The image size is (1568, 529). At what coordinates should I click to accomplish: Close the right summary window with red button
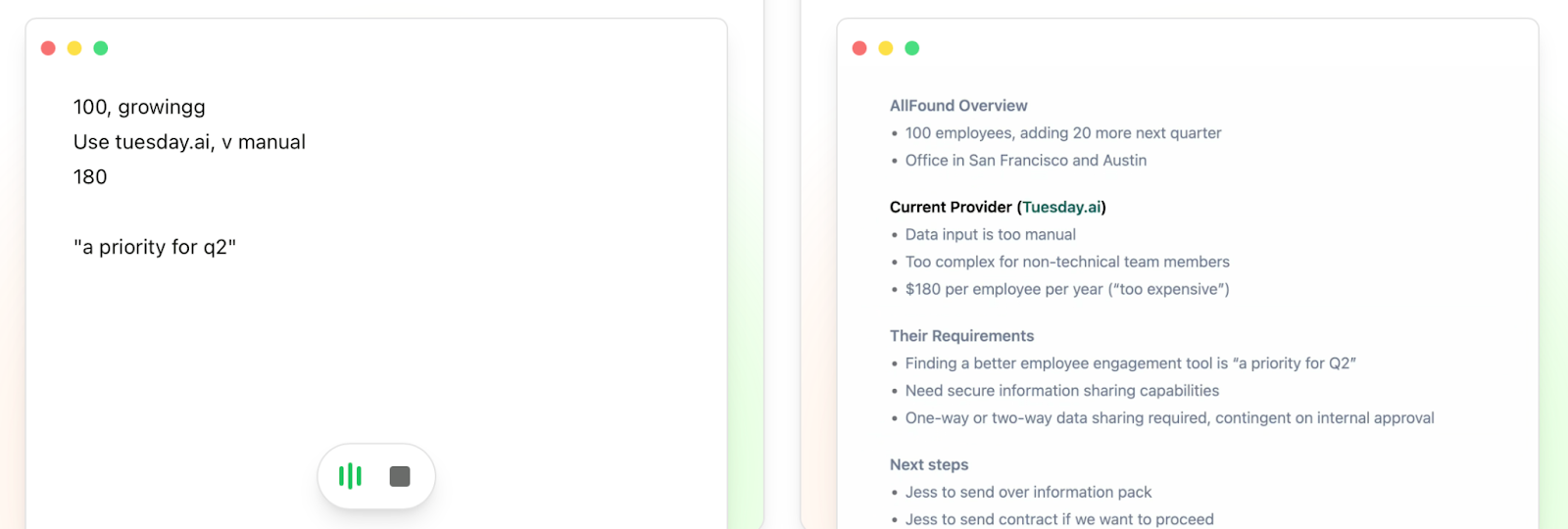859,48
